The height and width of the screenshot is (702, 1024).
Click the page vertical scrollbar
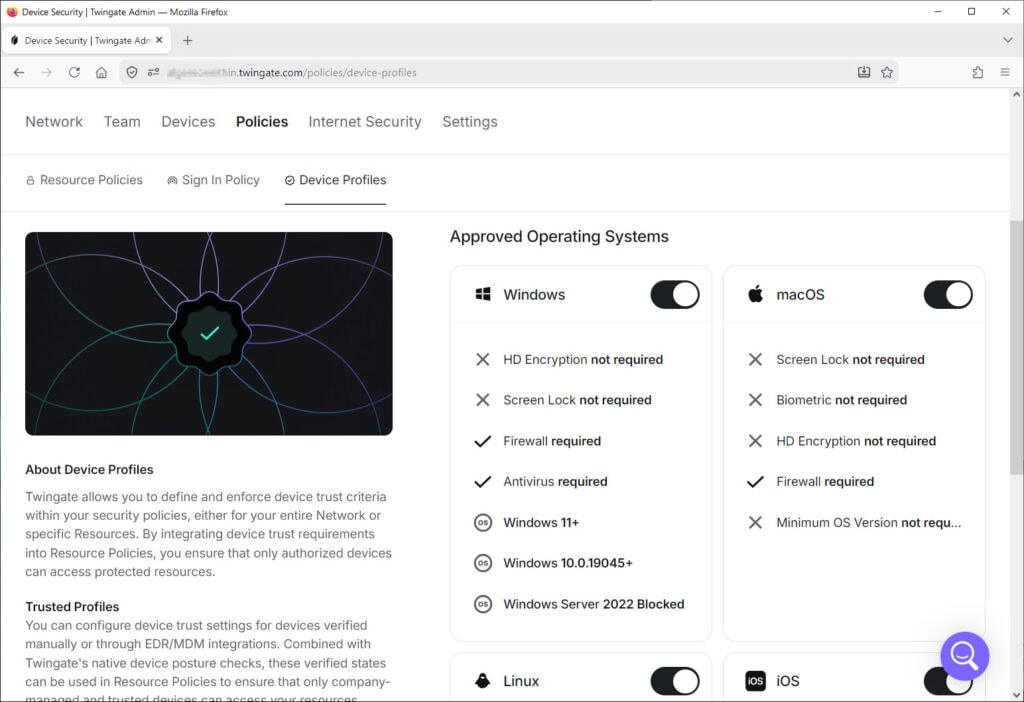pos(1016,347)
